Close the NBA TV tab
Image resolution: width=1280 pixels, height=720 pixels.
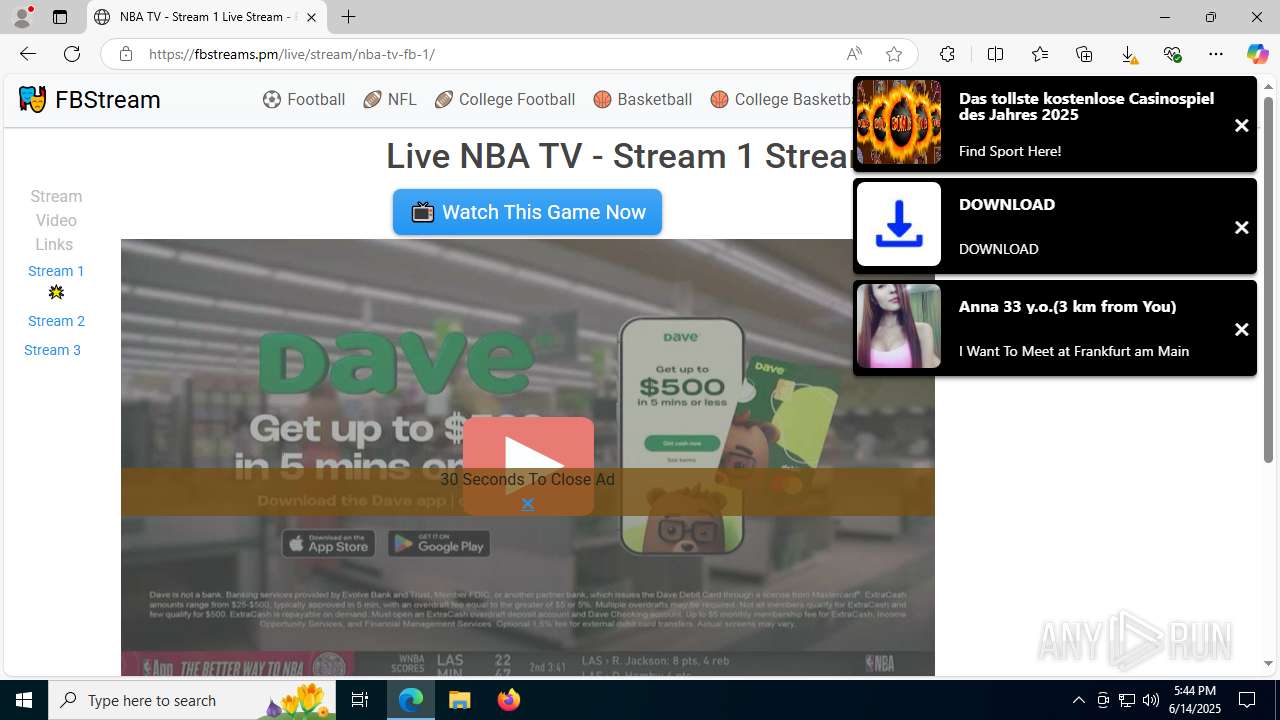[x=311, y=17]
